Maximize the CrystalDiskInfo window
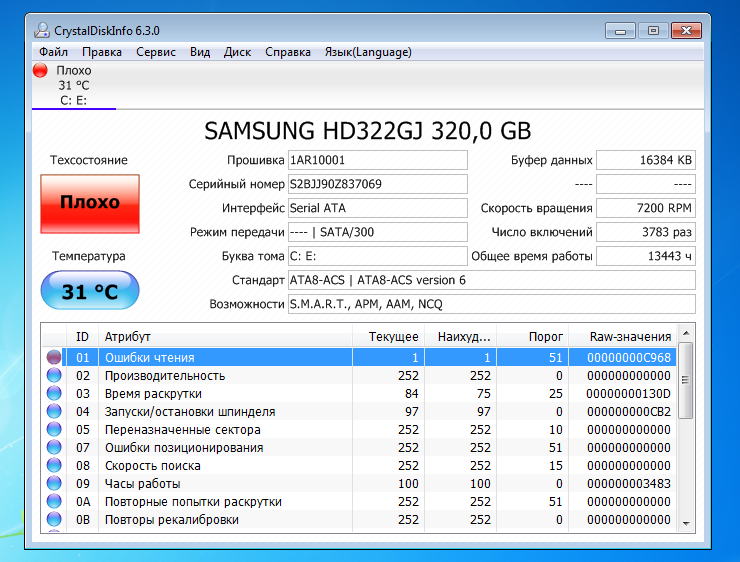The image size is (740, 562). [x=653, y=31]
